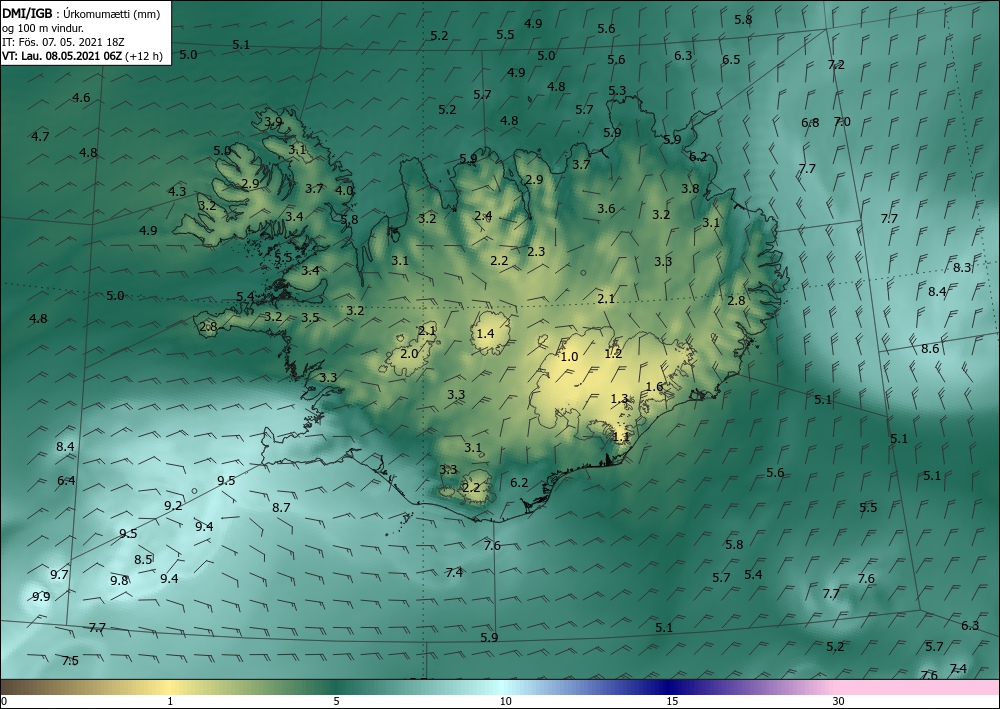The image size is (1000, 709).
Task: Click the 8.5 map value
Action: point(143,559)
